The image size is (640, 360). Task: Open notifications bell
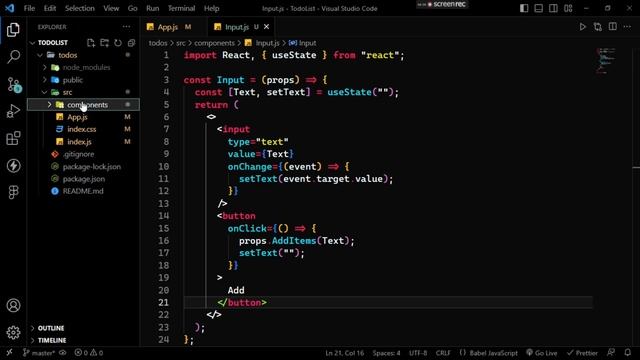pyautogui.click(x=627, y=353)
